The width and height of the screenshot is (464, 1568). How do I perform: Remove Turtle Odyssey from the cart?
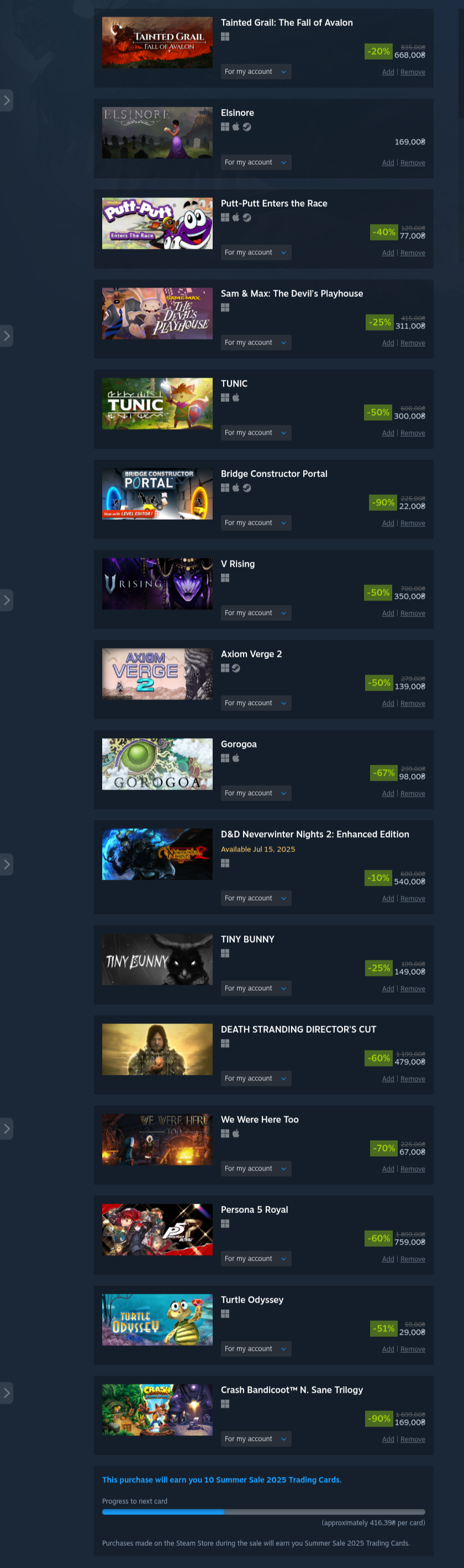[x=413, y=1349]
